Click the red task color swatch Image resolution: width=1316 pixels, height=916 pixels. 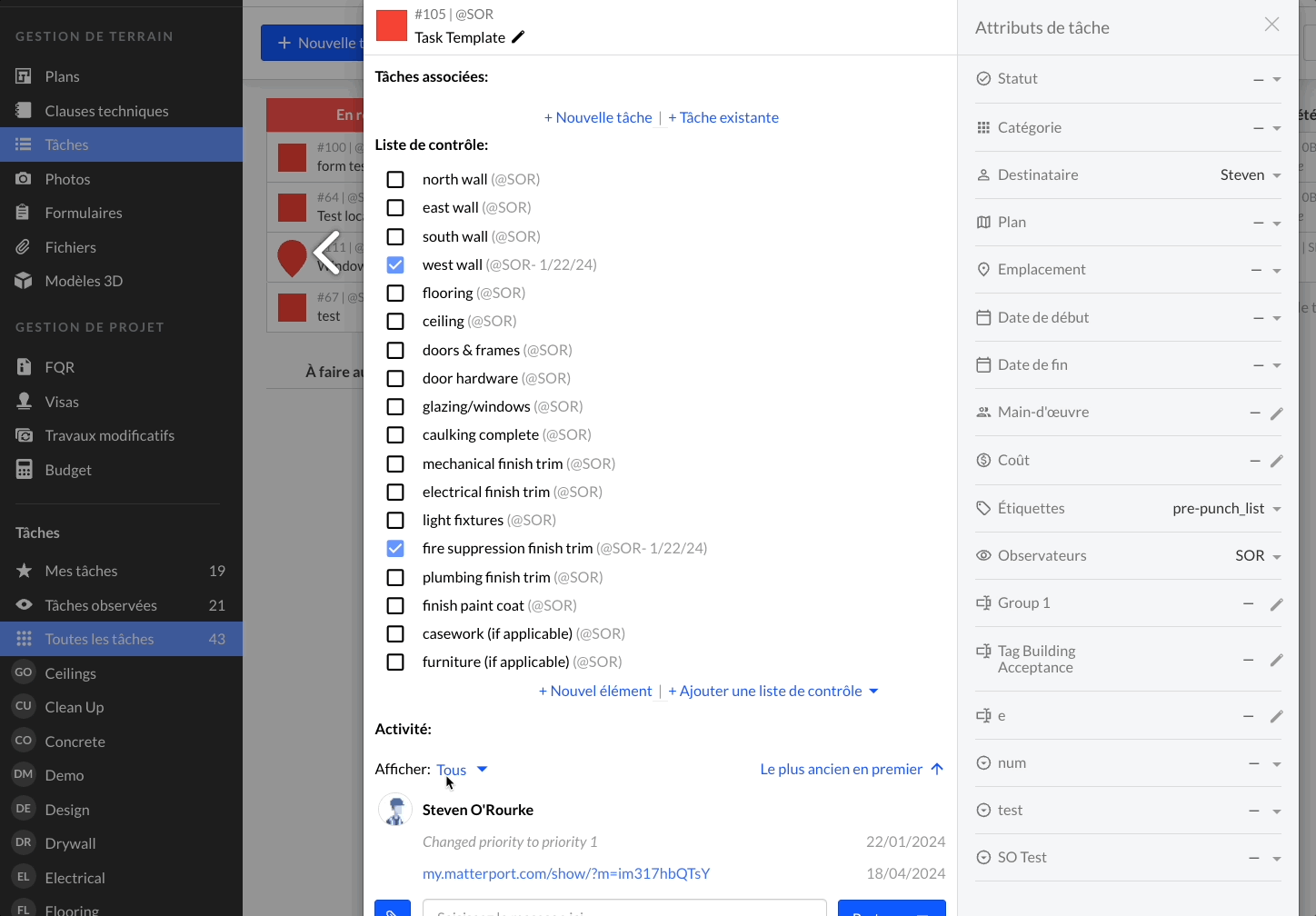[392, 26]
